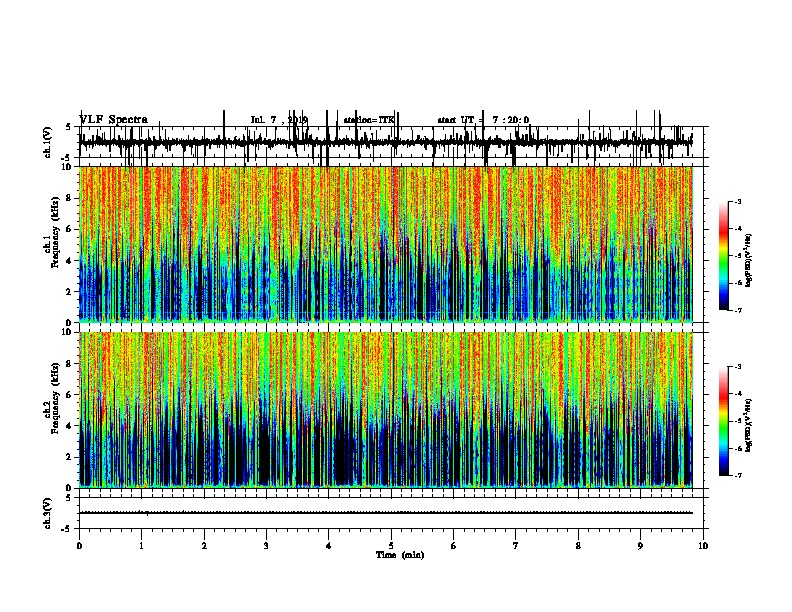The image size is (792, 612).
Task: Click the "-5" volt tick of ch.3 panel
Action: 67,529
